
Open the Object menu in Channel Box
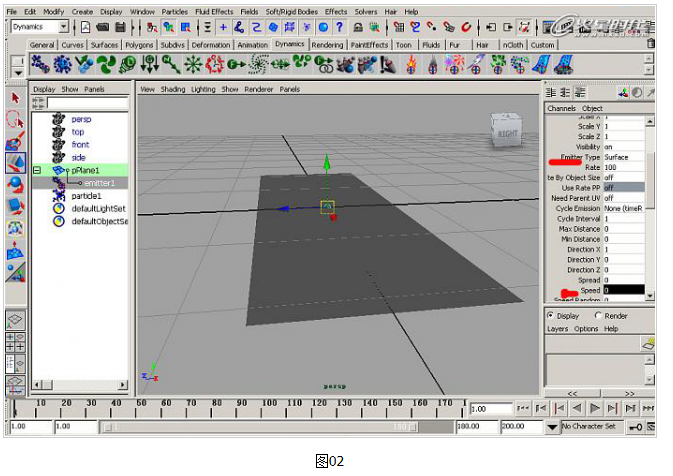coord(592,108)
